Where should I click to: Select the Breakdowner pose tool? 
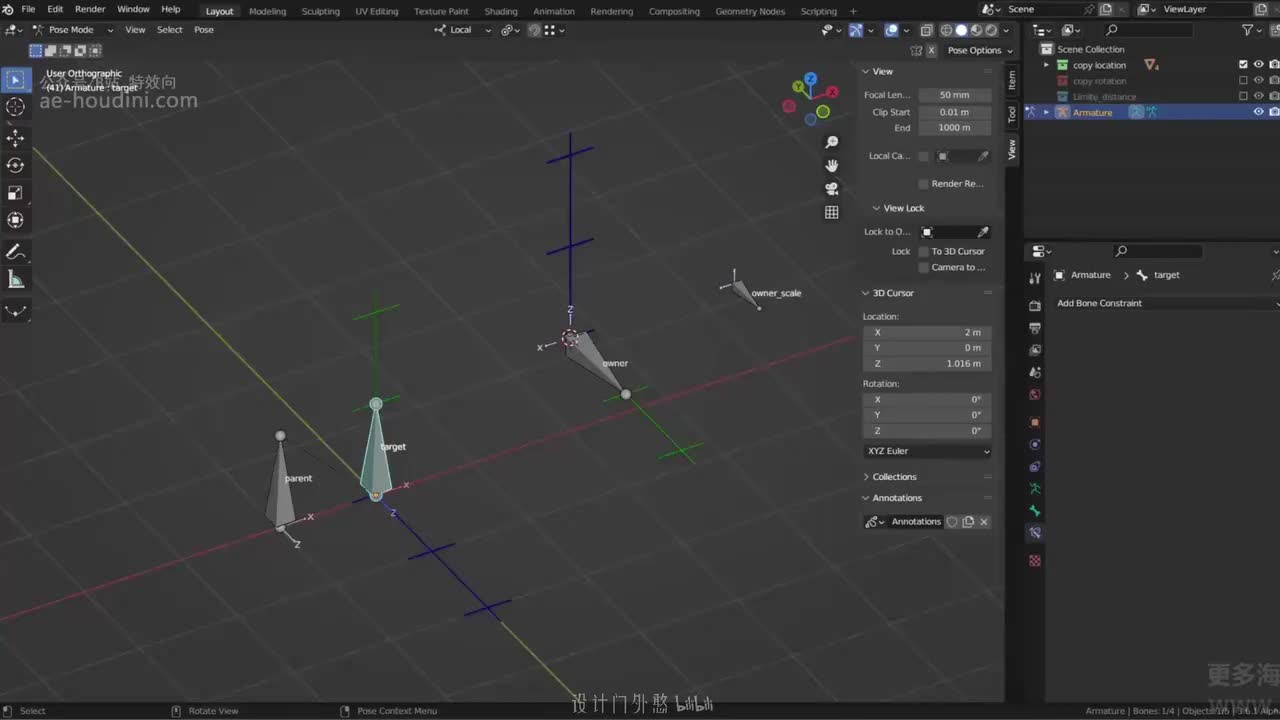(x=16, y=310)
